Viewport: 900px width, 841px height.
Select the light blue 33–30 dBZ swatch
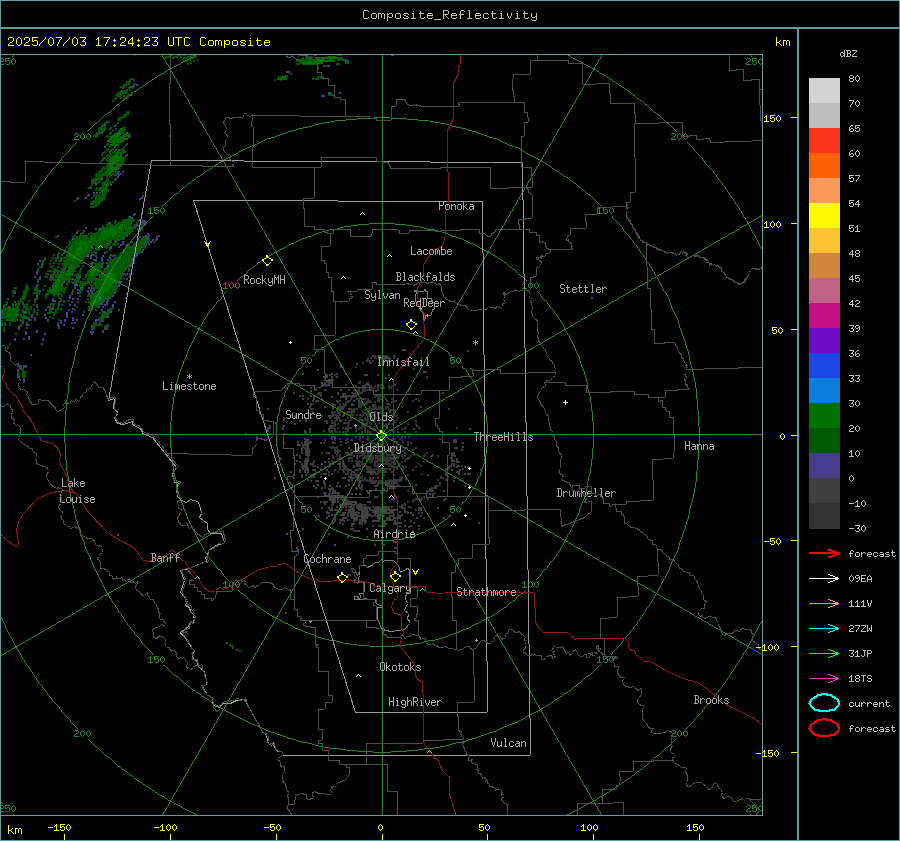(824, 390)
